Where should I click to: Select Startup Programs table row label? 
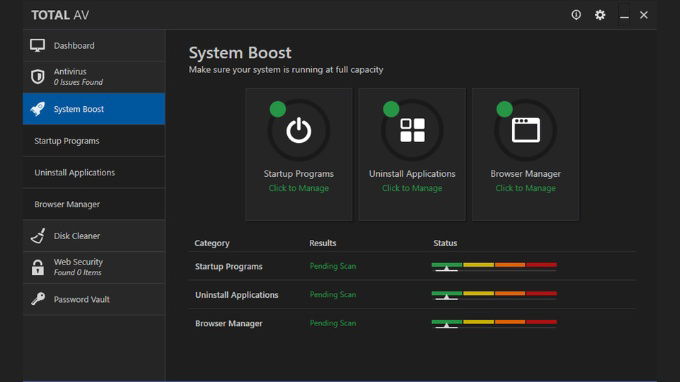[229, 267]
